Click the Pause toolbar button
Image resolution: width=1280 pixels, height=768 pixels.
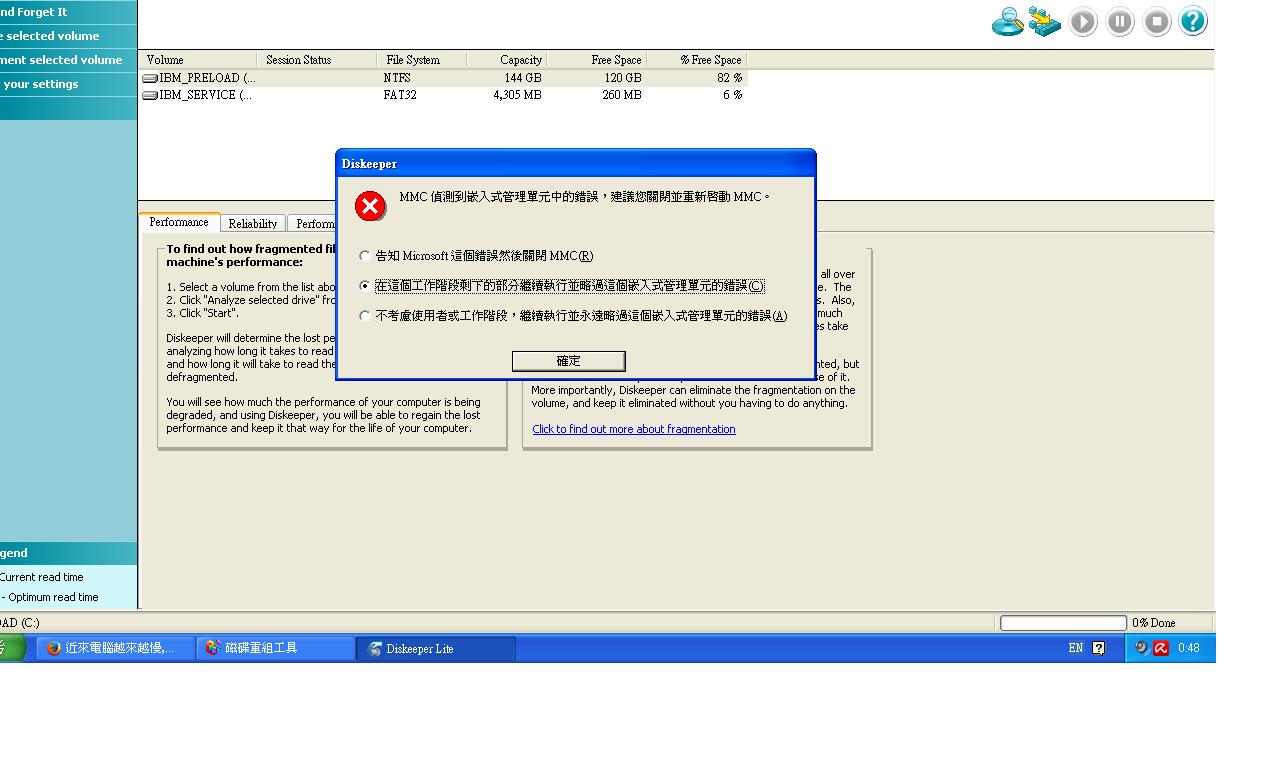click(1120, 21)
